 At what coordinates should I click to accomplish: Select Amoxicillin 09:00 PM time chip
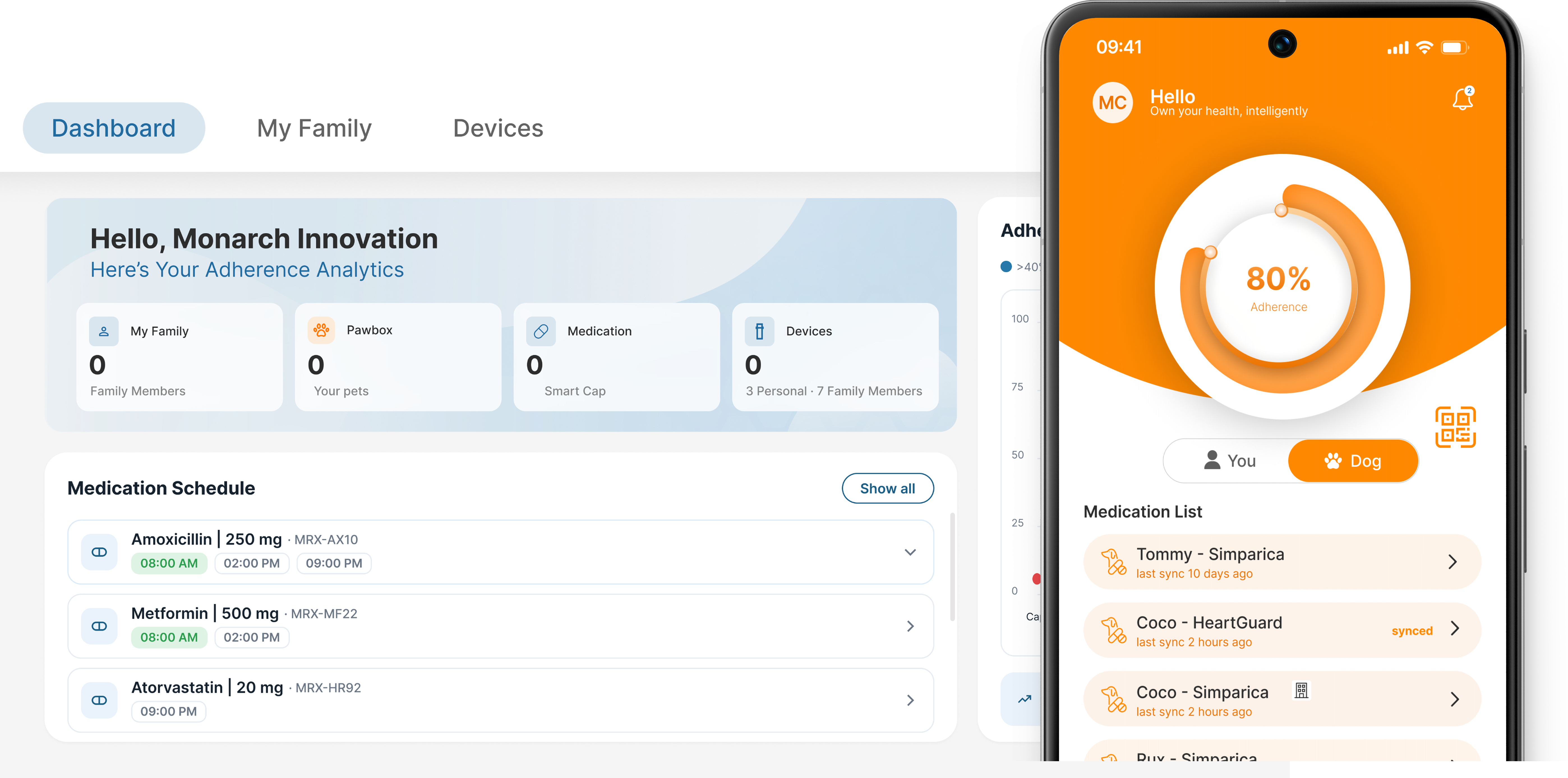[x=334, y=563]
